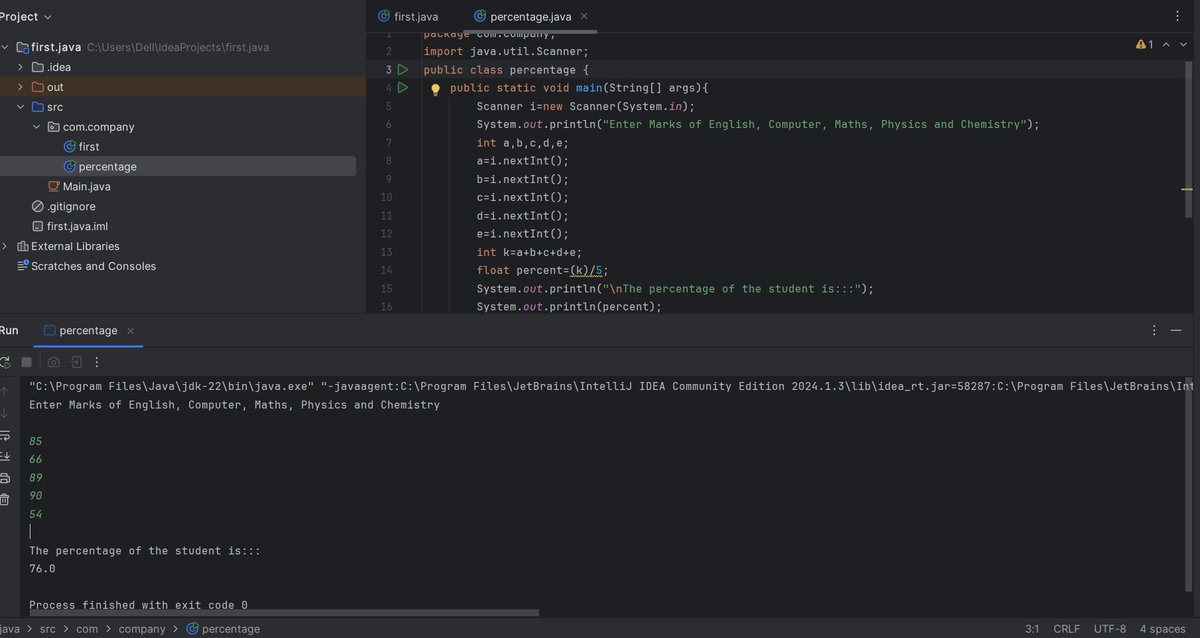Click the console output '76.0'
Screen dimensions: 1200x638
click(x=42, y=568)
